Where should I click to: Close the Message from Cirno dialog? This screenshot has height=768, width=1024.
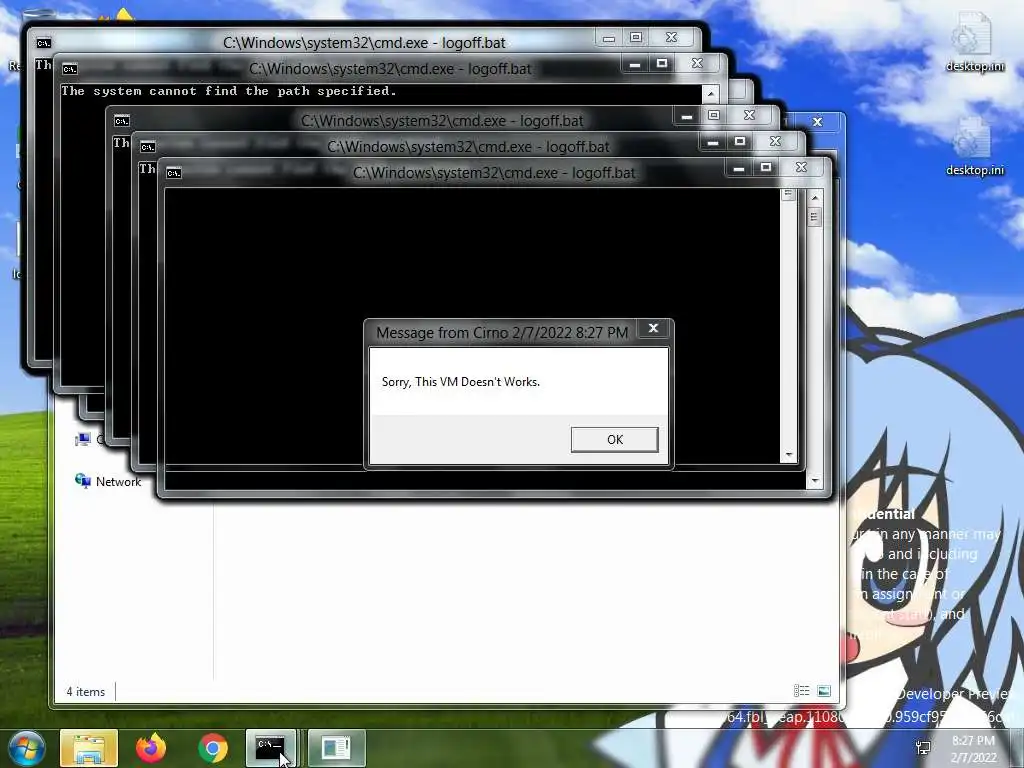point(653,328)
